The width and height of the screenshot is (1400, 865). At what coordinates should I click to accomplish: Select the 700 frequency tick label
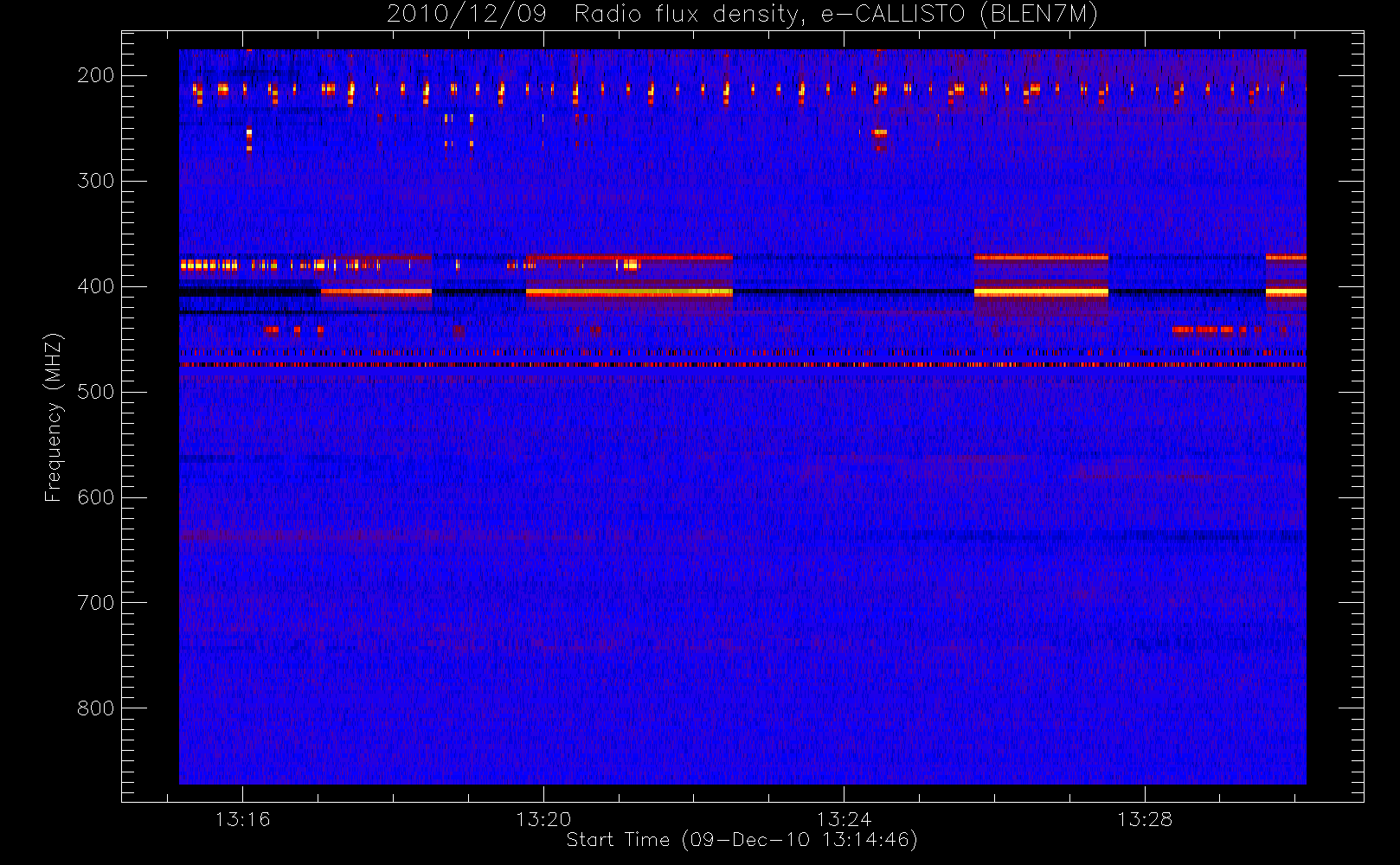96,603
